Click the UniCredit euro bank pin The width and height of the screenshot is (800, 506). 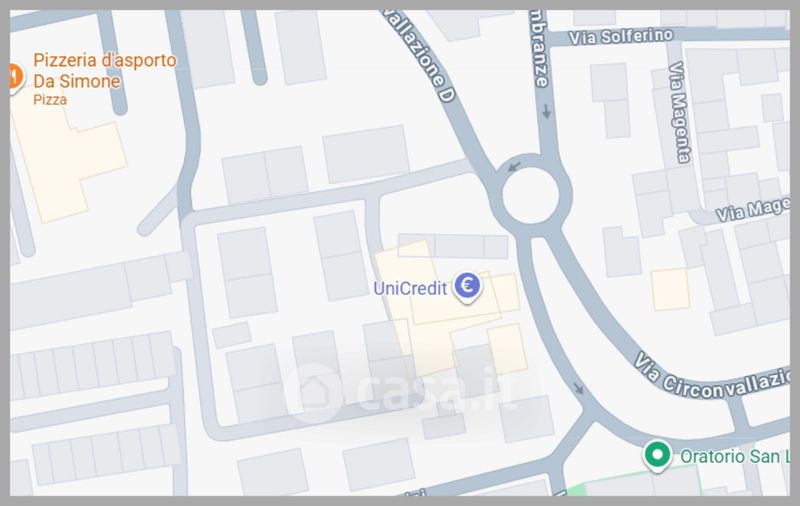click(x=467, y=287)
